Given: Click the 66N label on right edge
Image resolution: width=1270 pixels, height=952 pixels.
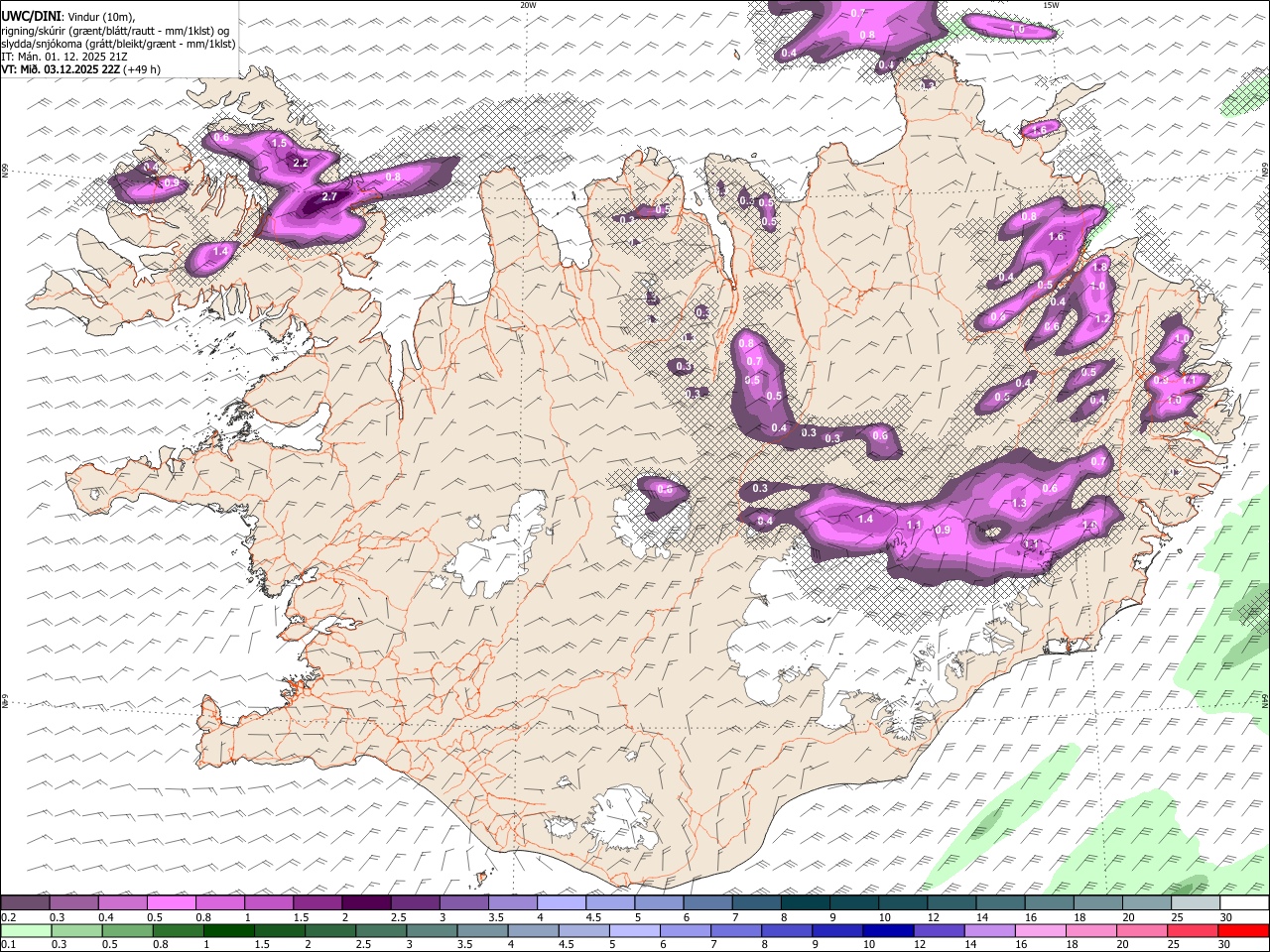Looking at the screenshot, I should tap(1265, 170).
